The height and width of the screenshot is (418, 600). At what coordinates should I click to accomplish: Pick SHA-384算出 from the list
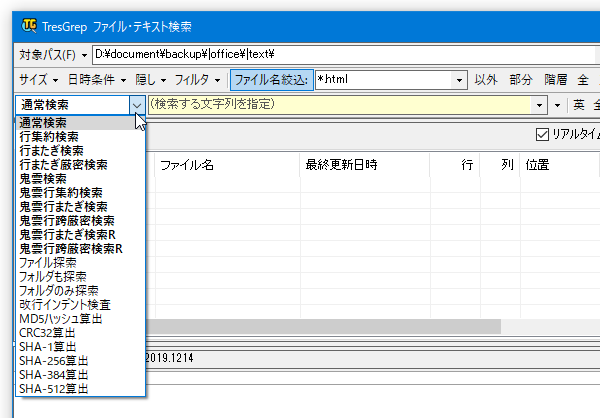click(80, 374)
